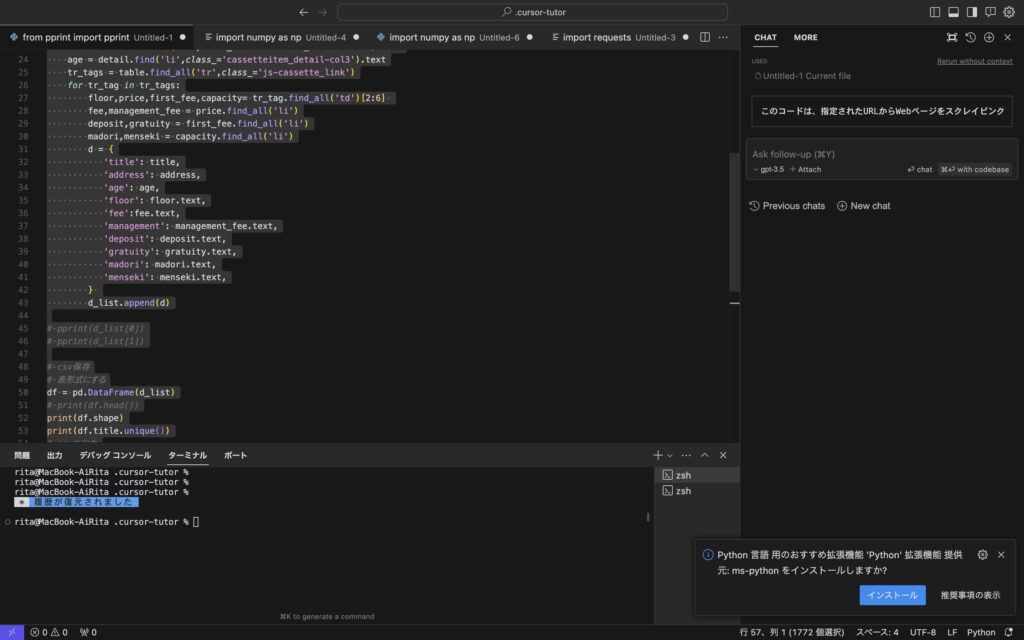
Task: Click the .cursor-tutor search box
Action: click(532, 12)
